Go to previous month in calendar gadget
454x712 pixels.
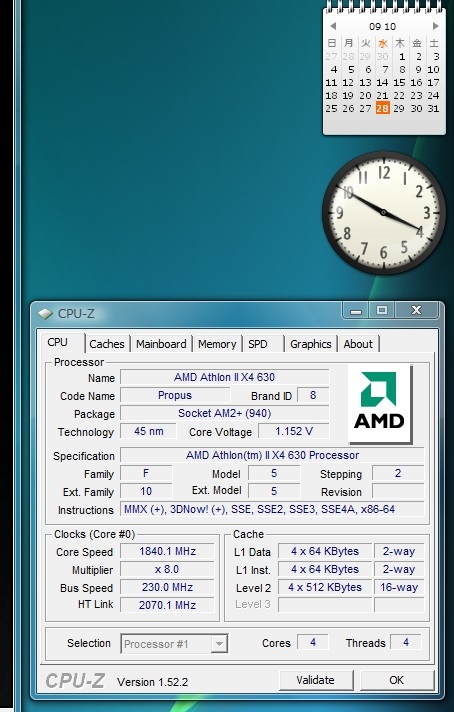[333, 26]
